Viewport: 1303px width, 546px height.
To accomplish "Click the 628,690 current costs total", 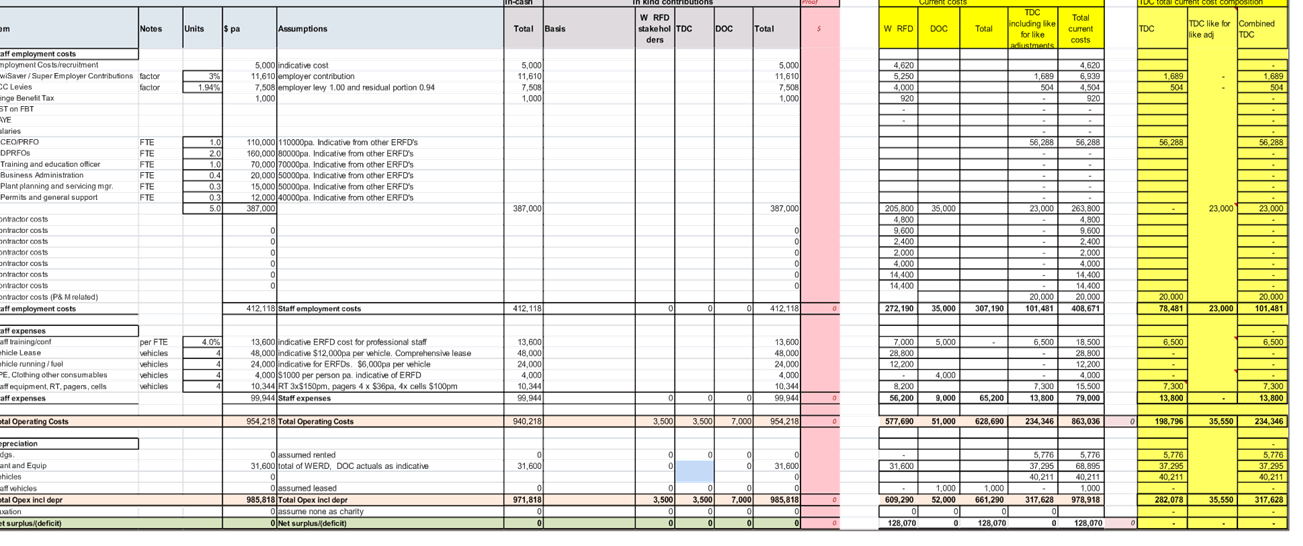I will [985, 422].
